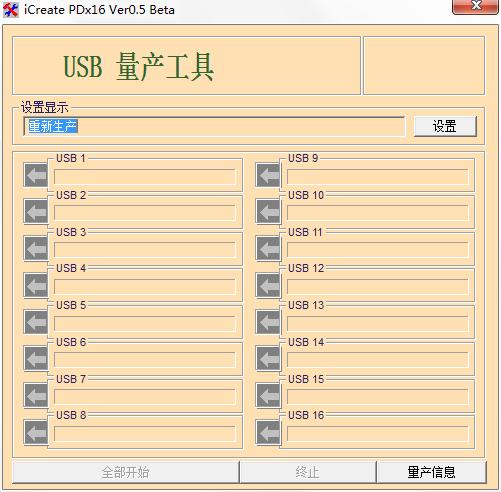Click the arrow icon for USB 1
This screenshot has height=492, width=501.
coord(36,175)
